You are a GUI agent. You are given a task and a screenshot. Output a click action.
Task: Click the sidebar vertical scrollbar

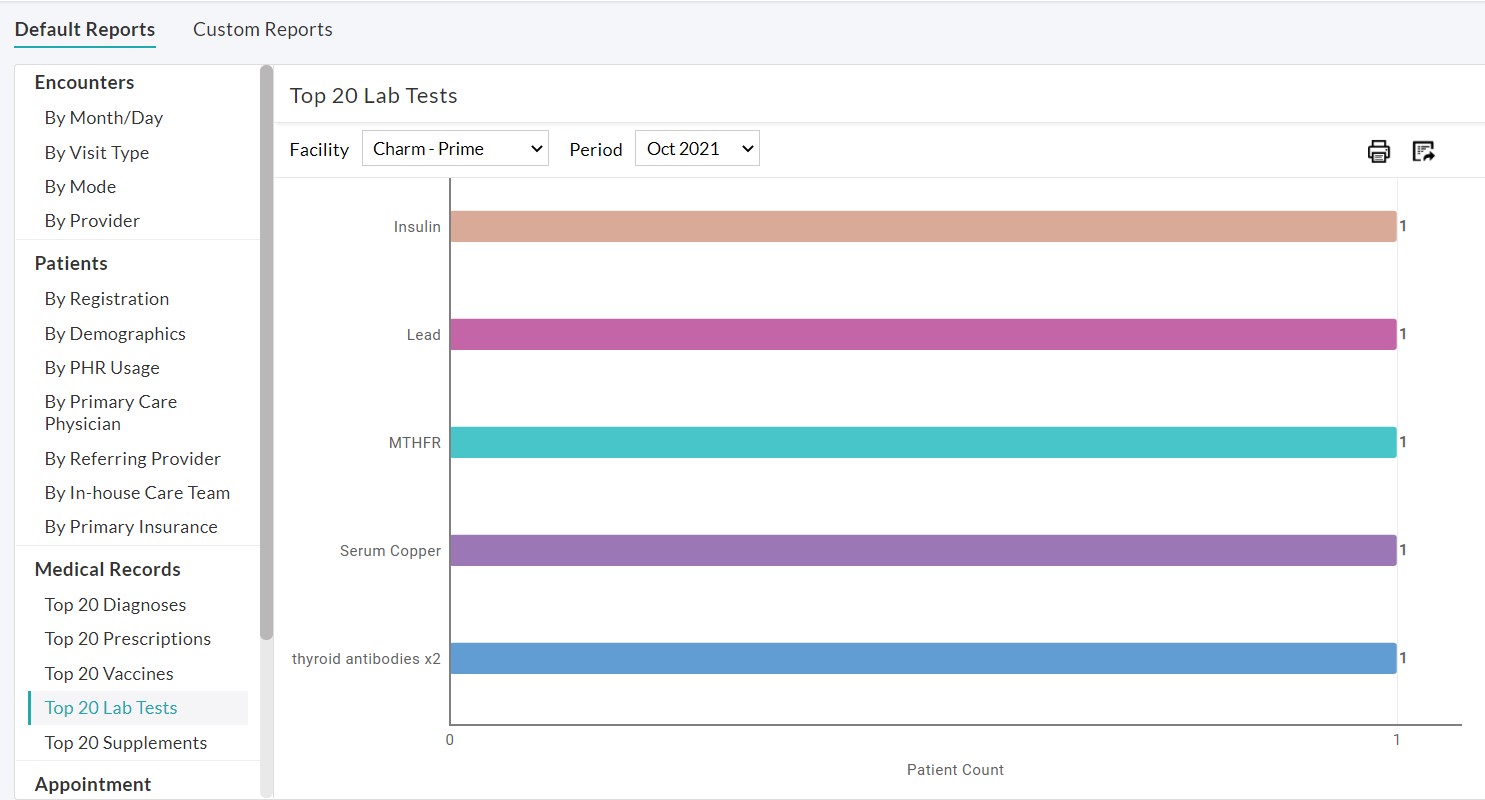tap(266, 350)
